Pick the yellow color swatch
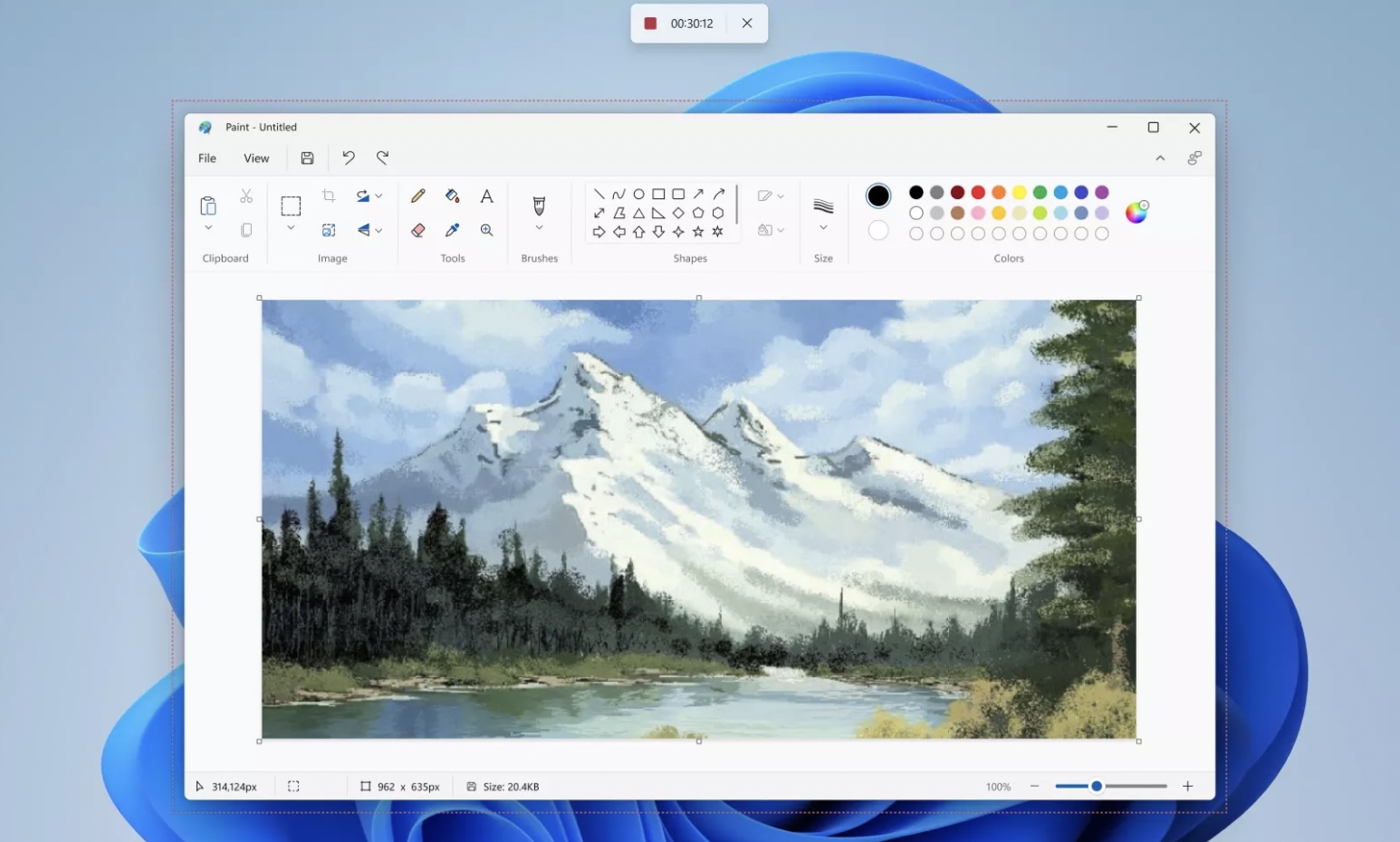 1020,192
